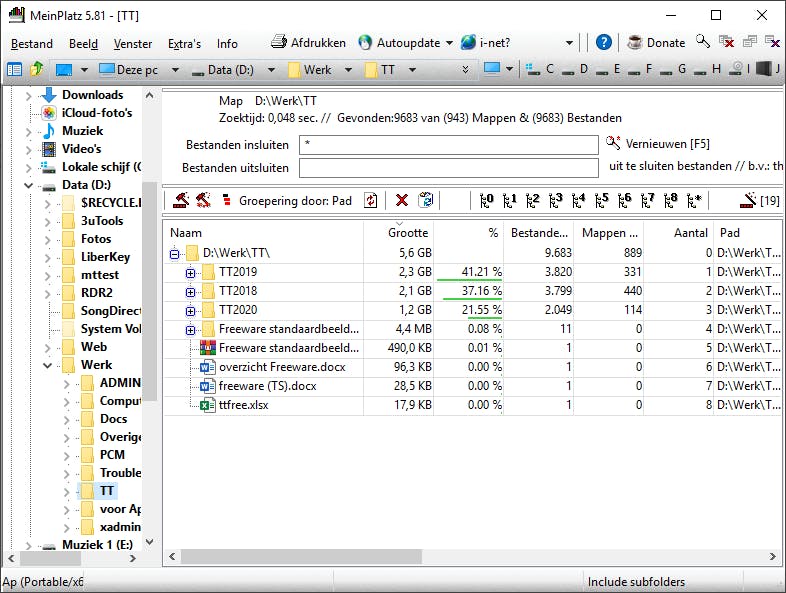
Task: Open dropdown arrow right of i-net?
Action: pos(569,43)
